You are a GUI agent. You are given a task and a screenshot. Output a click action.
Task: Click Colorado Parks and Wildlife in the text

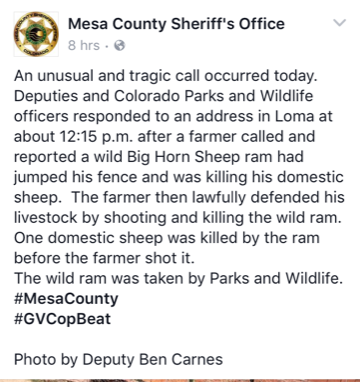(x=214, y=96)
